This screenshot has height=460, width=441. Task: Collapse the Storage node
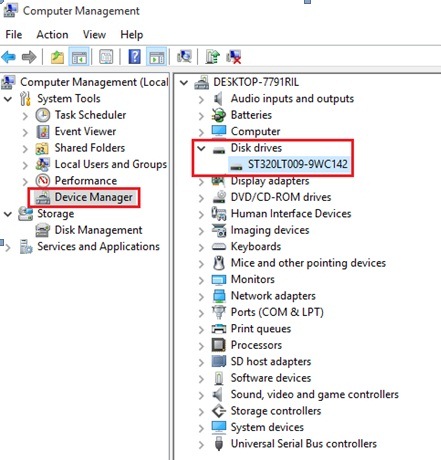point(8,214)
